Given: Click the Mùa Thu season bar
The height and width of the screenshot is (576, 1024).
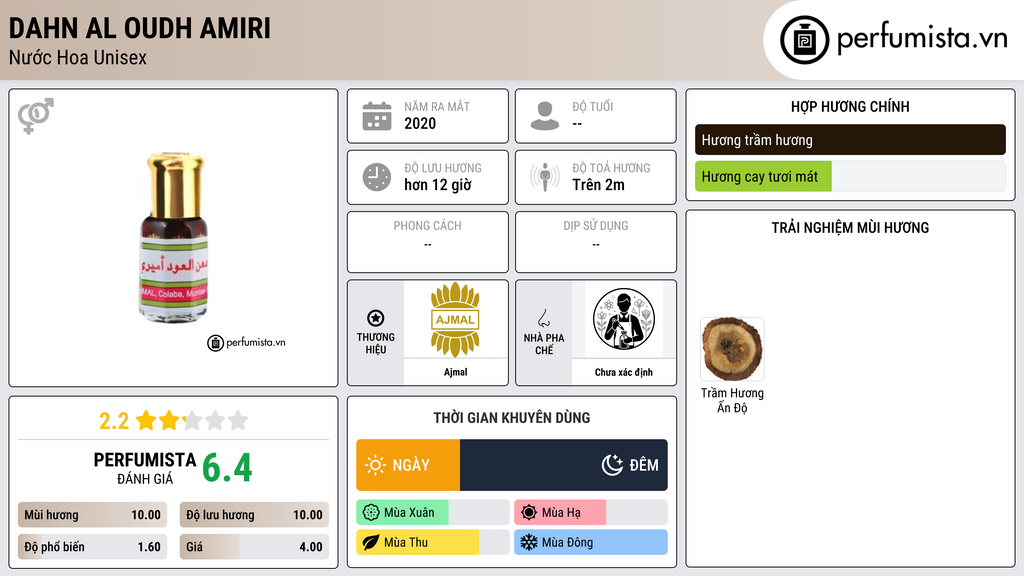Looking at the screenshot, I should pos(433,543).
